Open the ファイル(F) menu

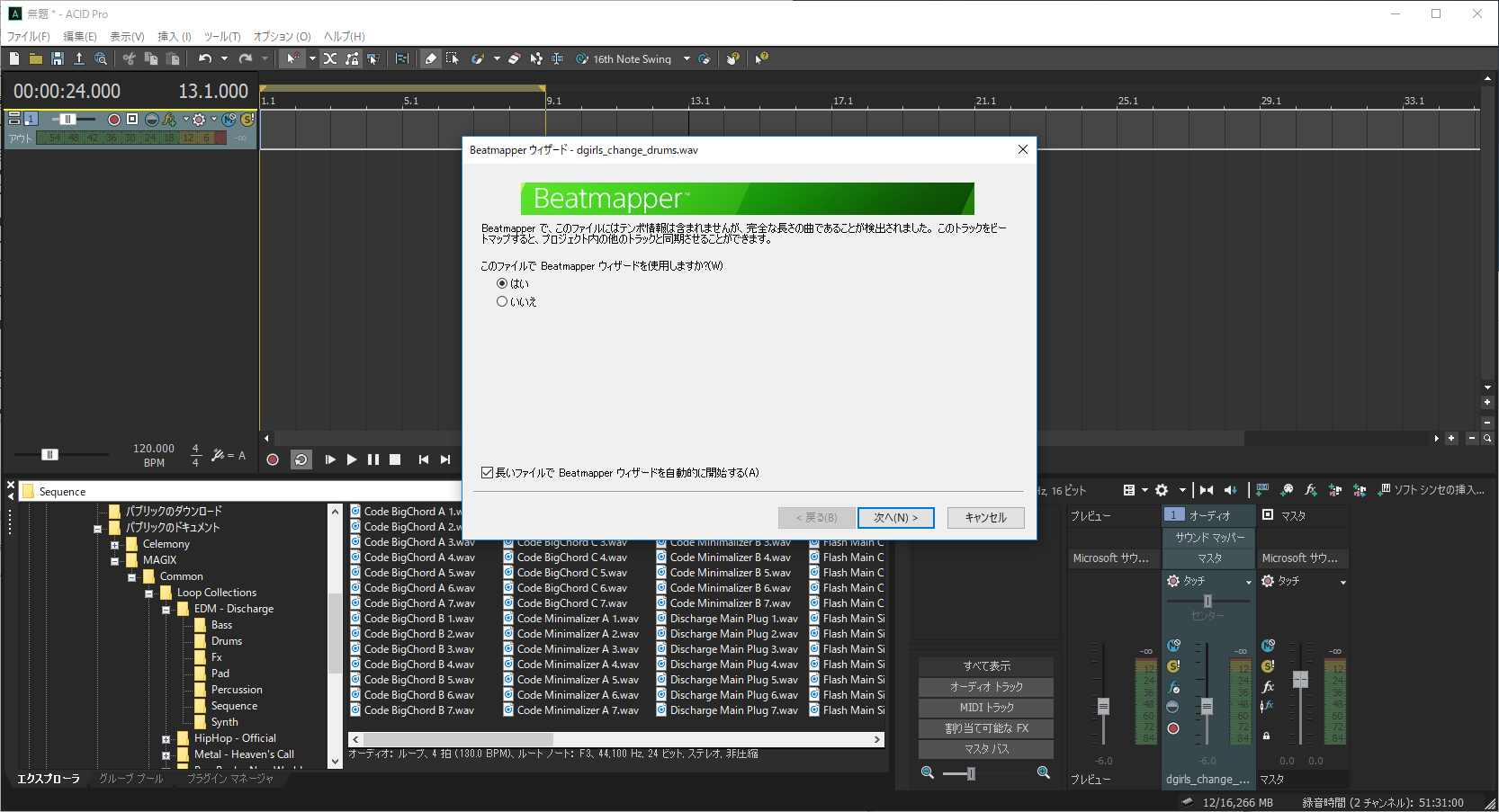click(x=29, y=37)
